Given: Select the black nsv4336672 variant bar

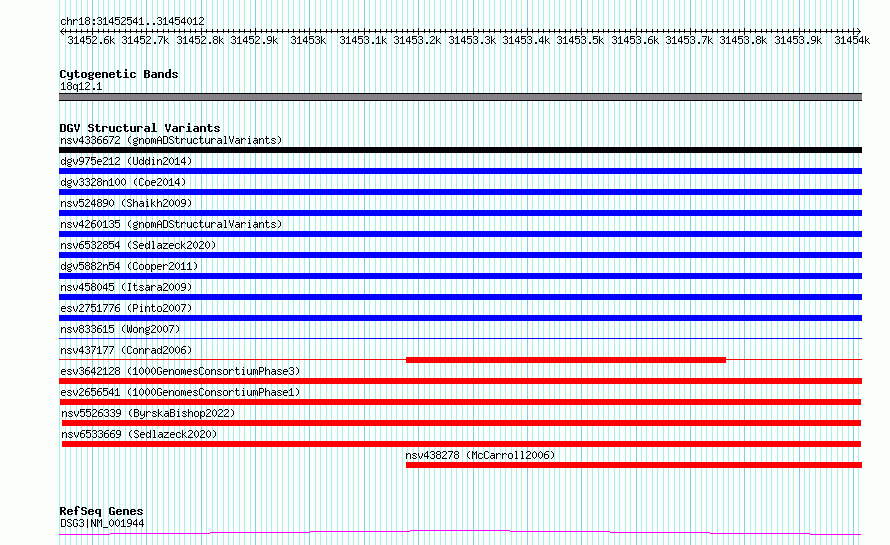Looking at the screenshot, I should tap(460, 150).
